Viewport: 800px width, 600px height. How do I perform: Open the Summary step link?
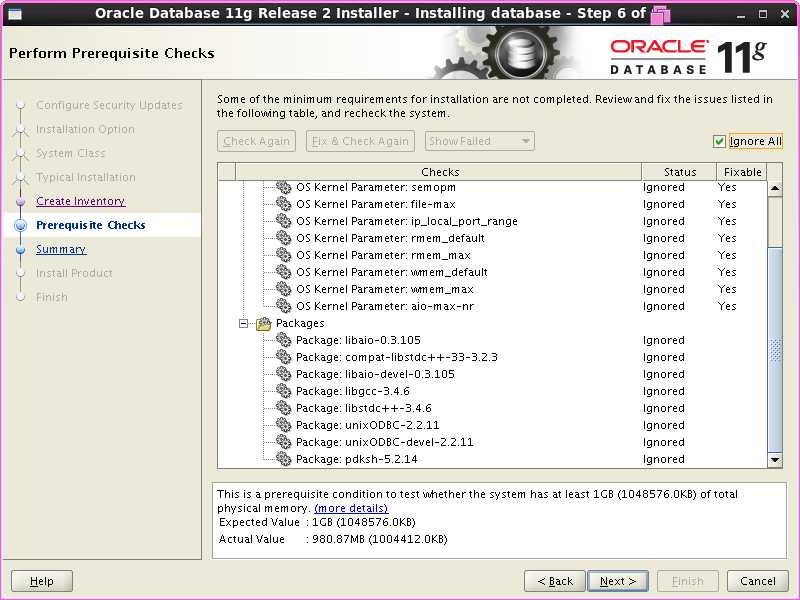coord(61,249)
